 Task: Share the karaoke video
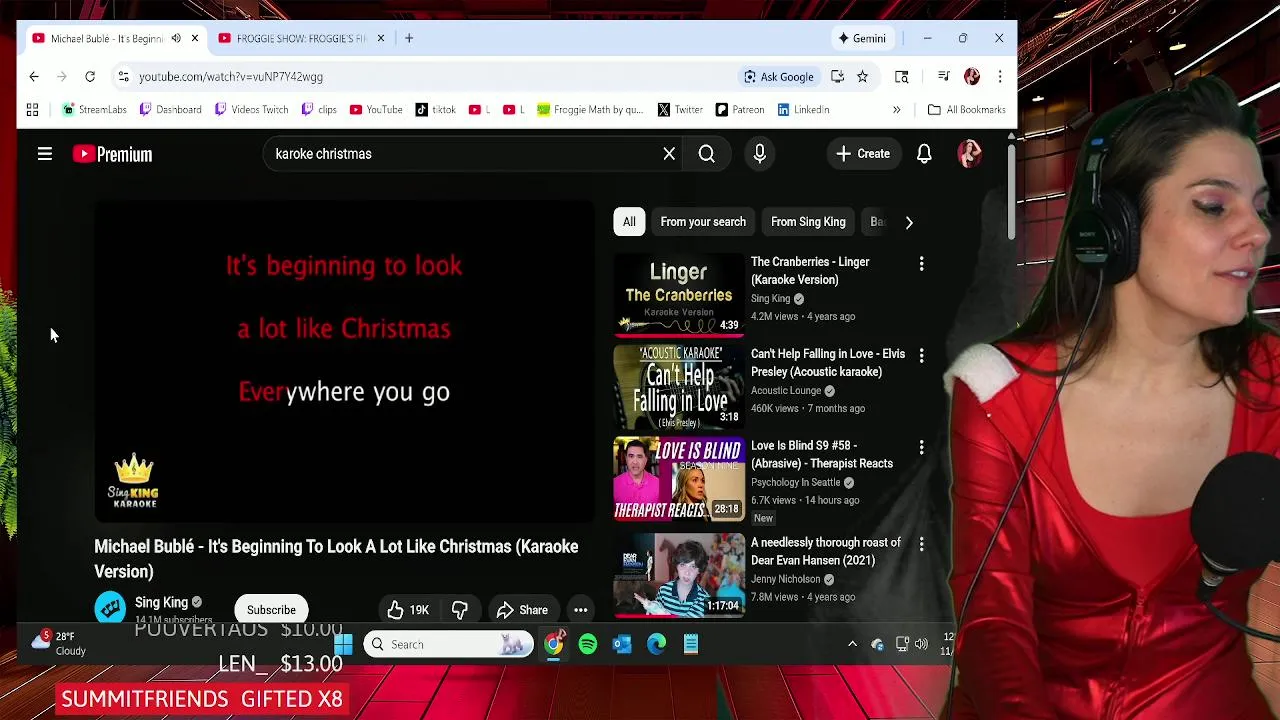click(522, 610)
